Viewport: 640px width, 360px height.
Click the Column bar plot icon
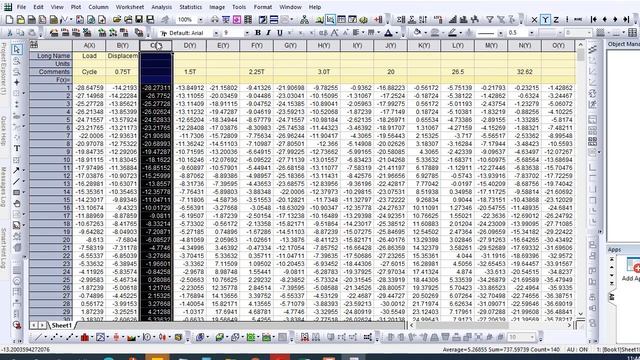(x=85, y=337)
